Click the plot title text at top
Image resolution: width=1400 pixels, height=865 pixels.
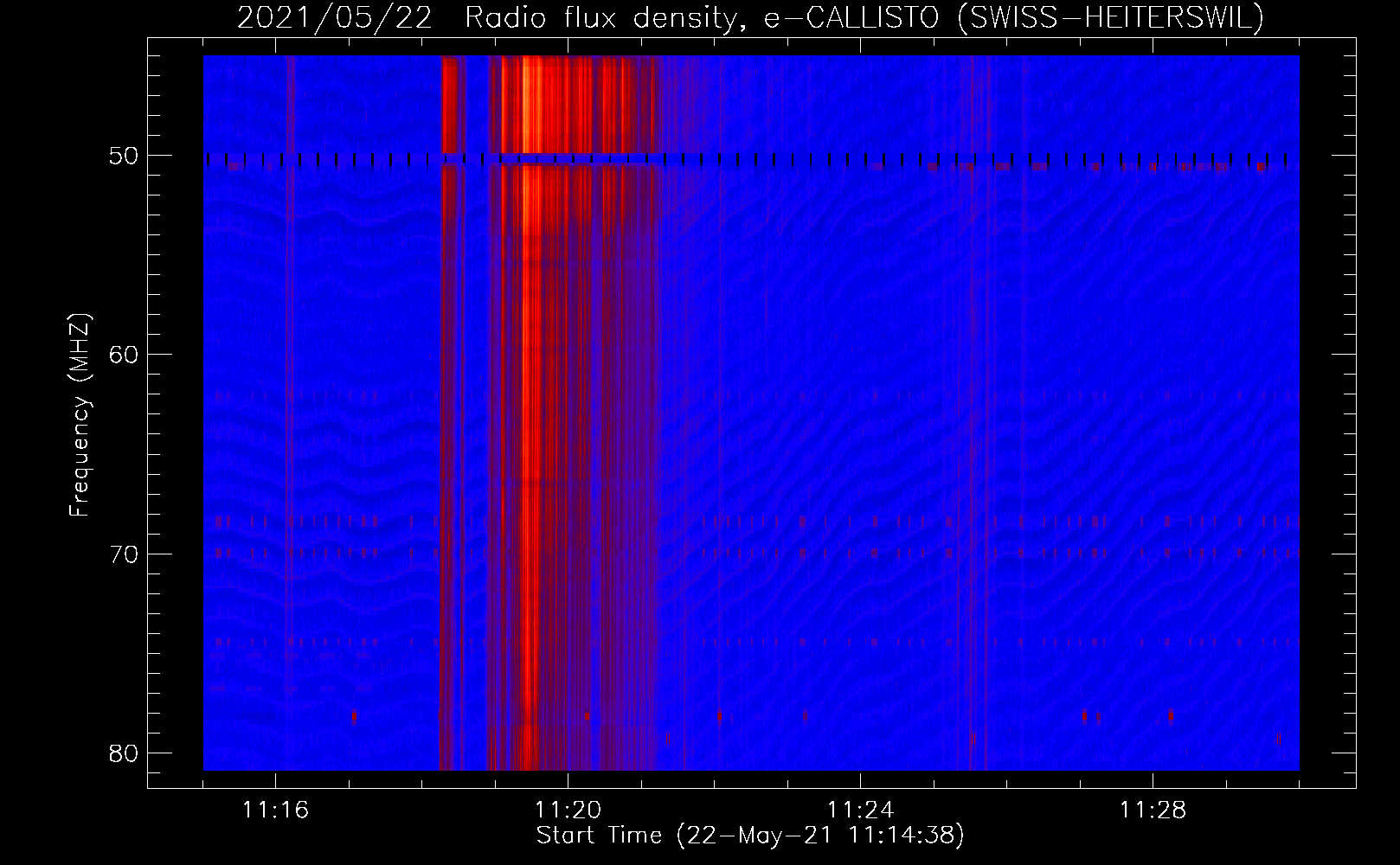point(750,17)
